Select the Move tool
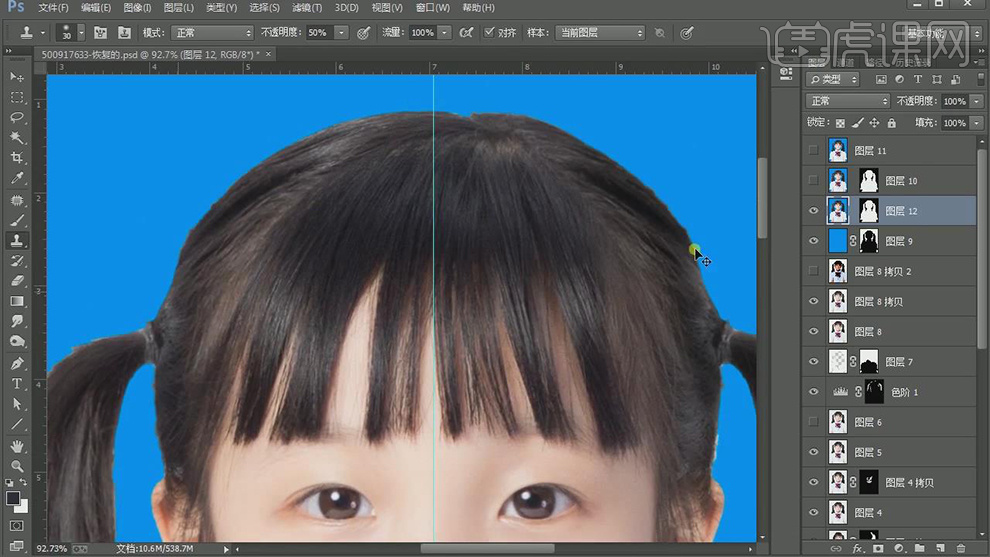 (17, 77)
